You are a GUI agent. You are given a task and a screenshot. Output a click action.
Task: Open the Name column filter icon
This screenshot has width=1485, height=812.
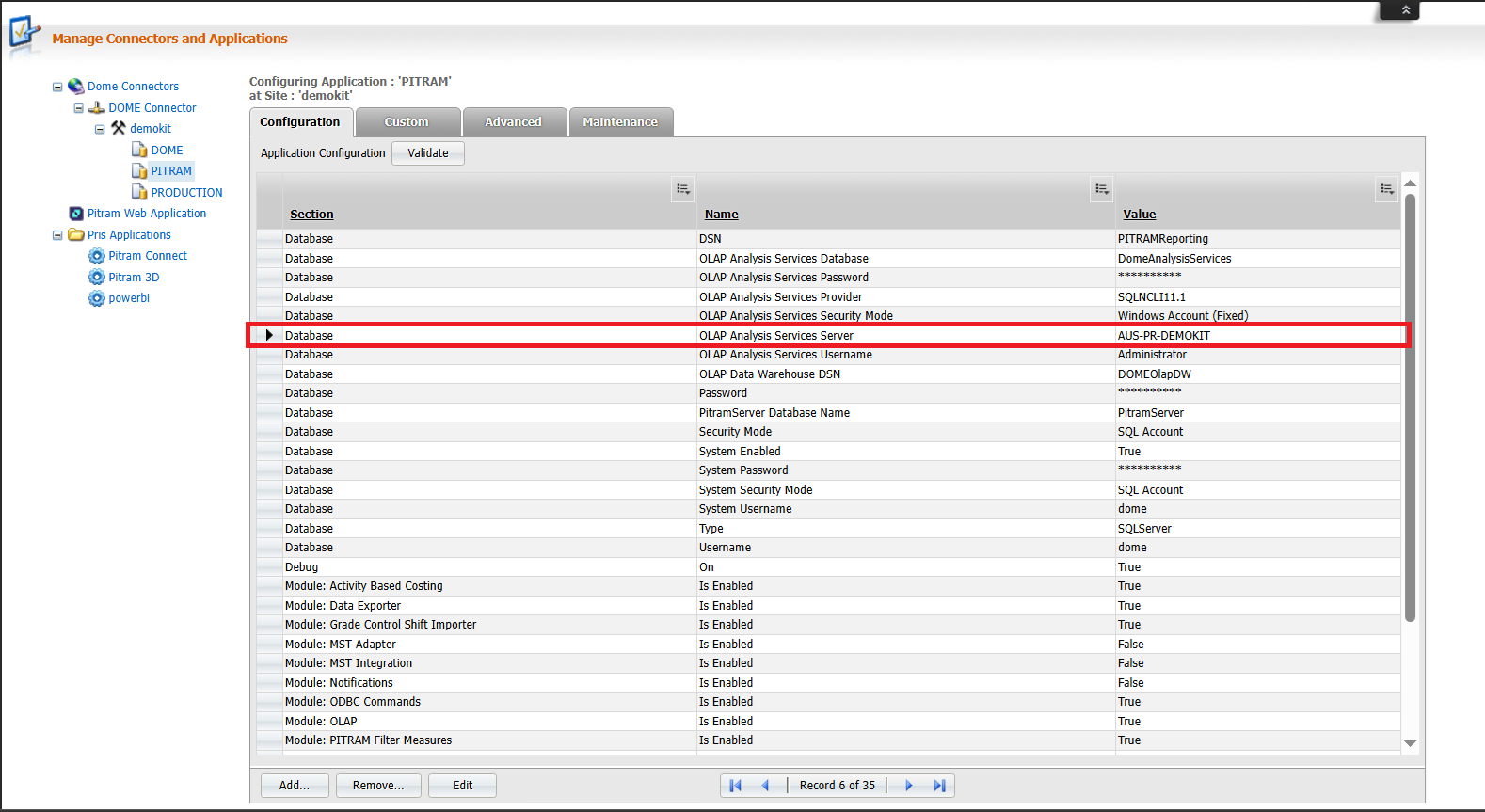coord(1102,189)
